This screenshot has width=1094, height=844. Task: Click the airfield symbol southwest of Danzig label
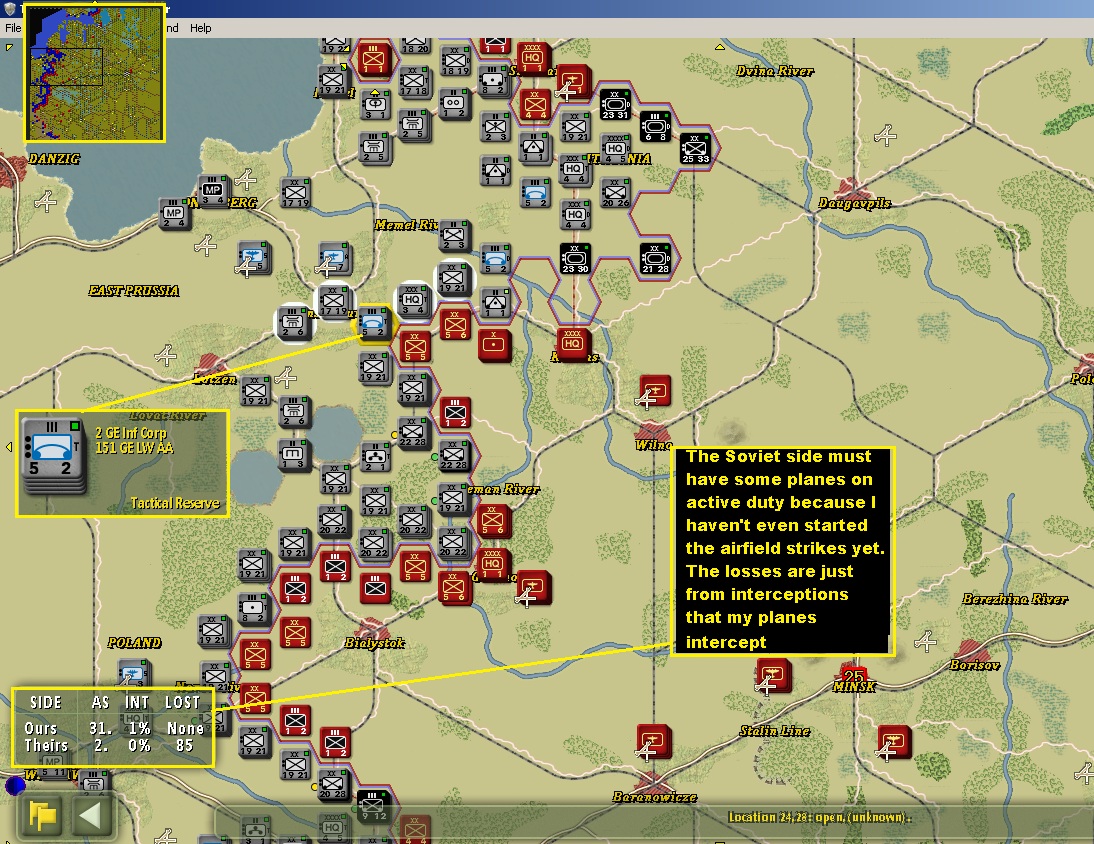pos(46,201)
